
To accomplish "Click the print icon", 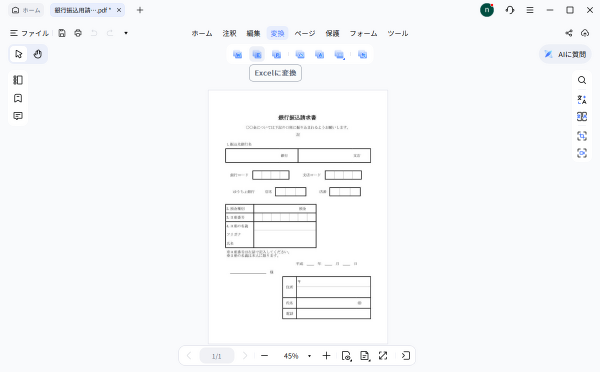I will 78,33.
